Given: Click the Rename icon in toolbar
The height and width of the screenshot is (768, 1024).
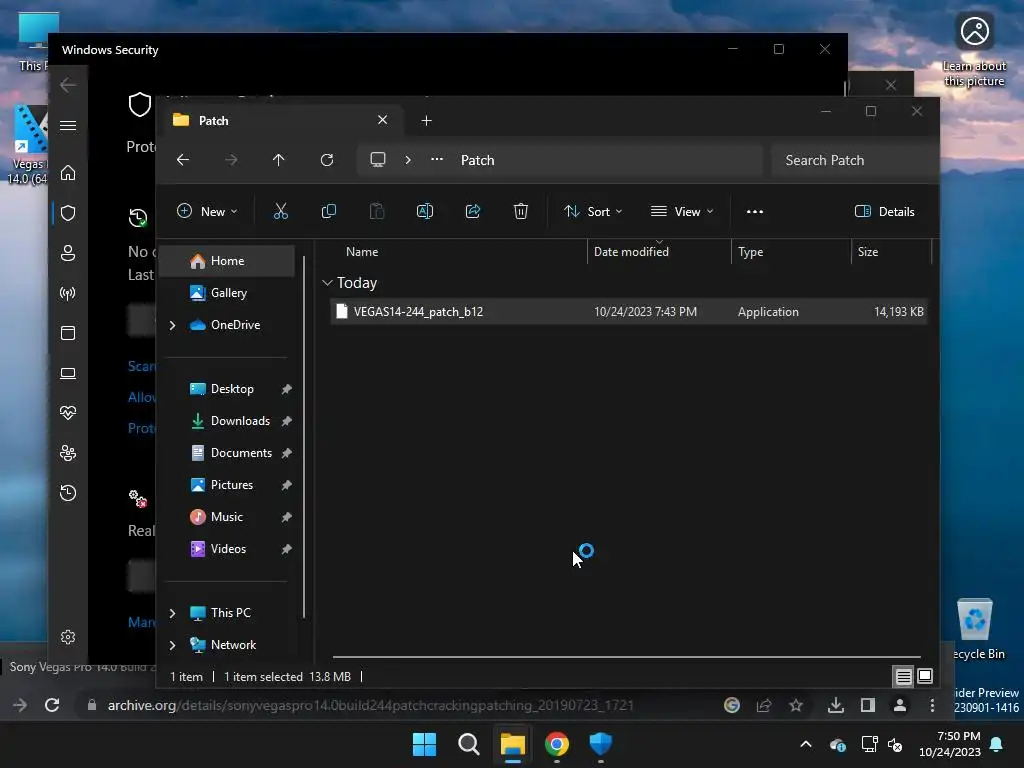Looking at the screenshot, I should [424, 212].
